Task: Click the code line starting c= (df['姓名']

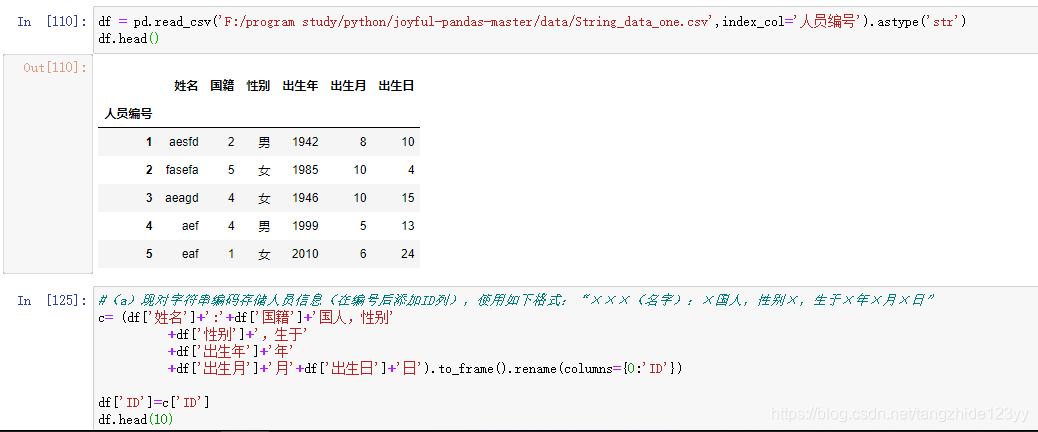Action: pos(246,318)
